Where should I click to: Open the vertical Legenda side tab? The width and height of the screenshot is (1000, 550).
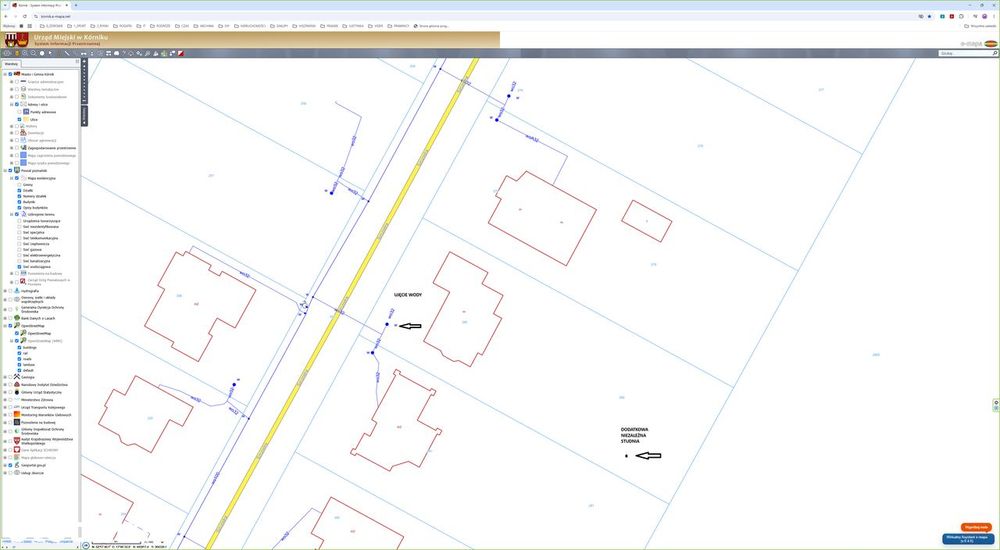[84, 116]
